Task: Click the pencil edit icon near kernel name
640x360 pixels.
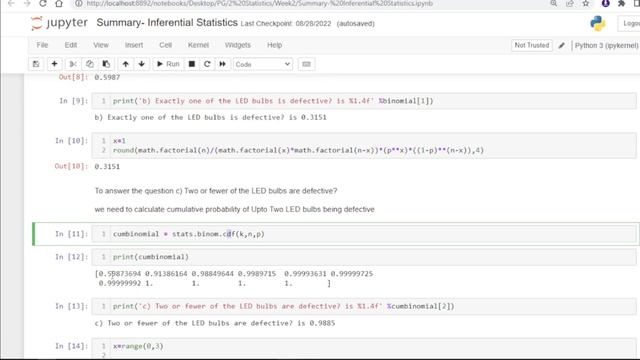Action: point(562,46)
